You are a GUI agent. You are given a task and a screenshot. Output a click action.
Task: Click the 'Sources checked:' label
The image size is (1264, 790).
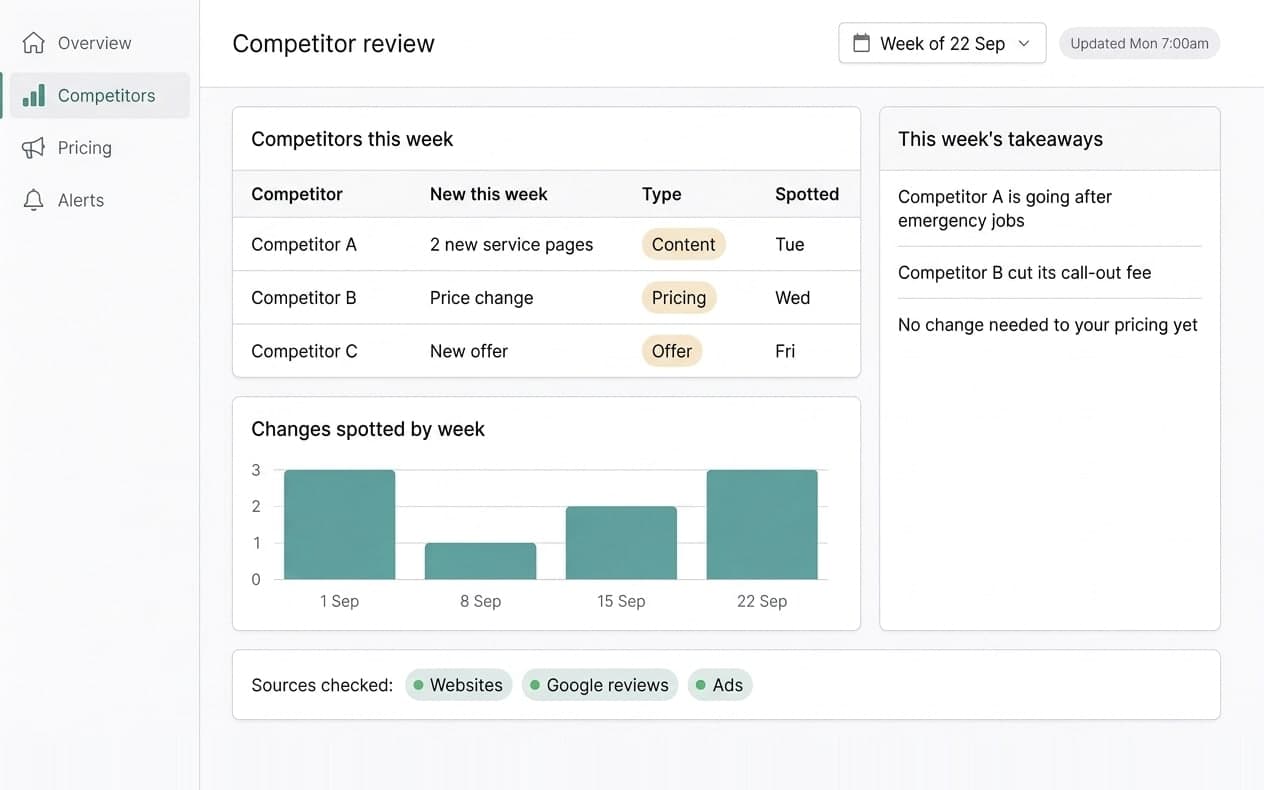pyautogui.click(x=322, y=685)
